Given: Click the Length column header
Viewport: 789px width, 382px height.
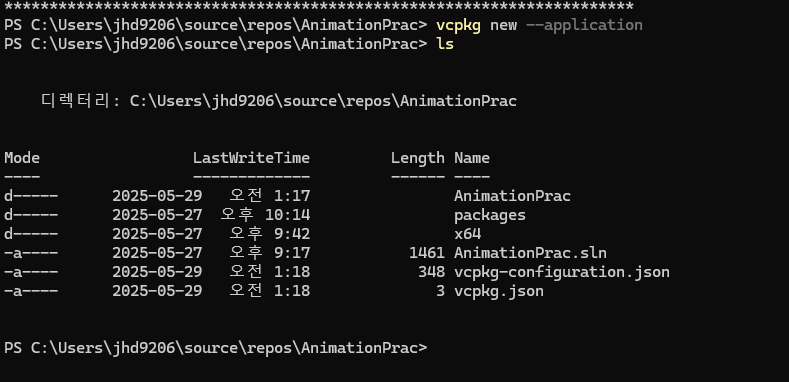Looking at the screenshot, I should tap(418, 158).
